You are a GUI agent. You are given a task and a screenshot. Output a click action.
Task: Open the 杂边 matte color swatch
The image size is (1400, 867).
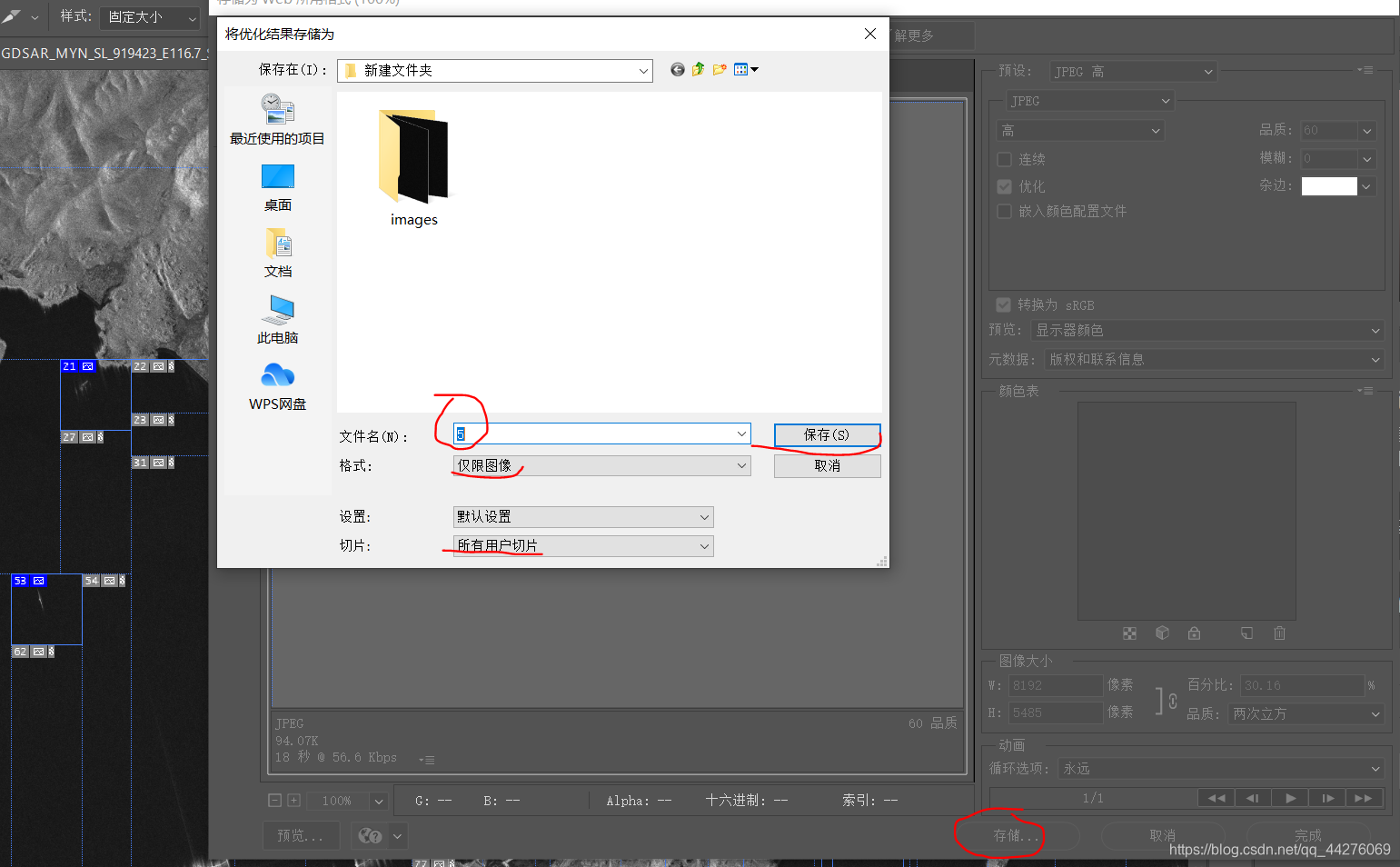(1329, 186)
